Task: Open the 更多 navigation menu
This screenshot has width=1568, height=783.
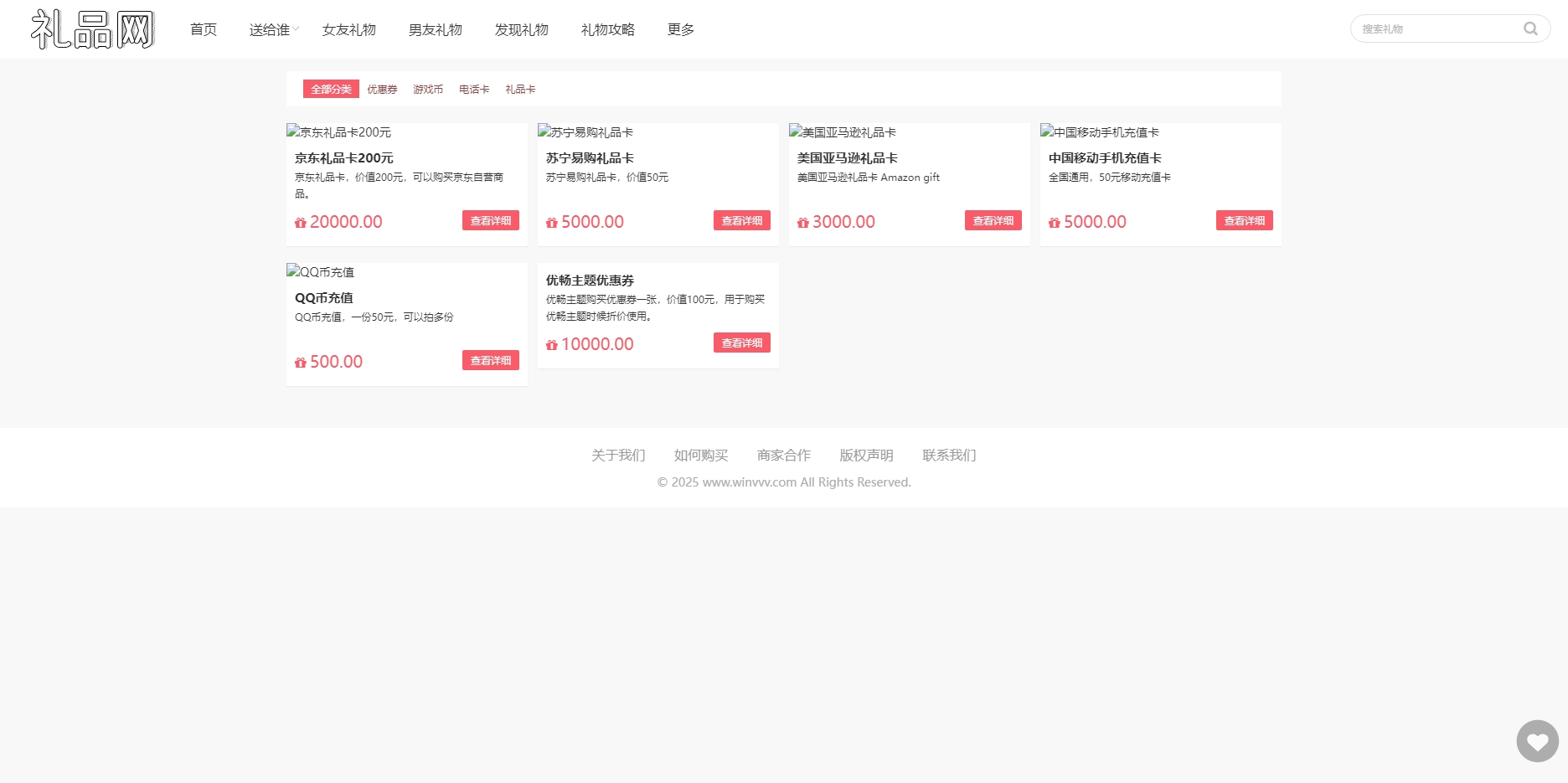Action: [x=680, y=28]
